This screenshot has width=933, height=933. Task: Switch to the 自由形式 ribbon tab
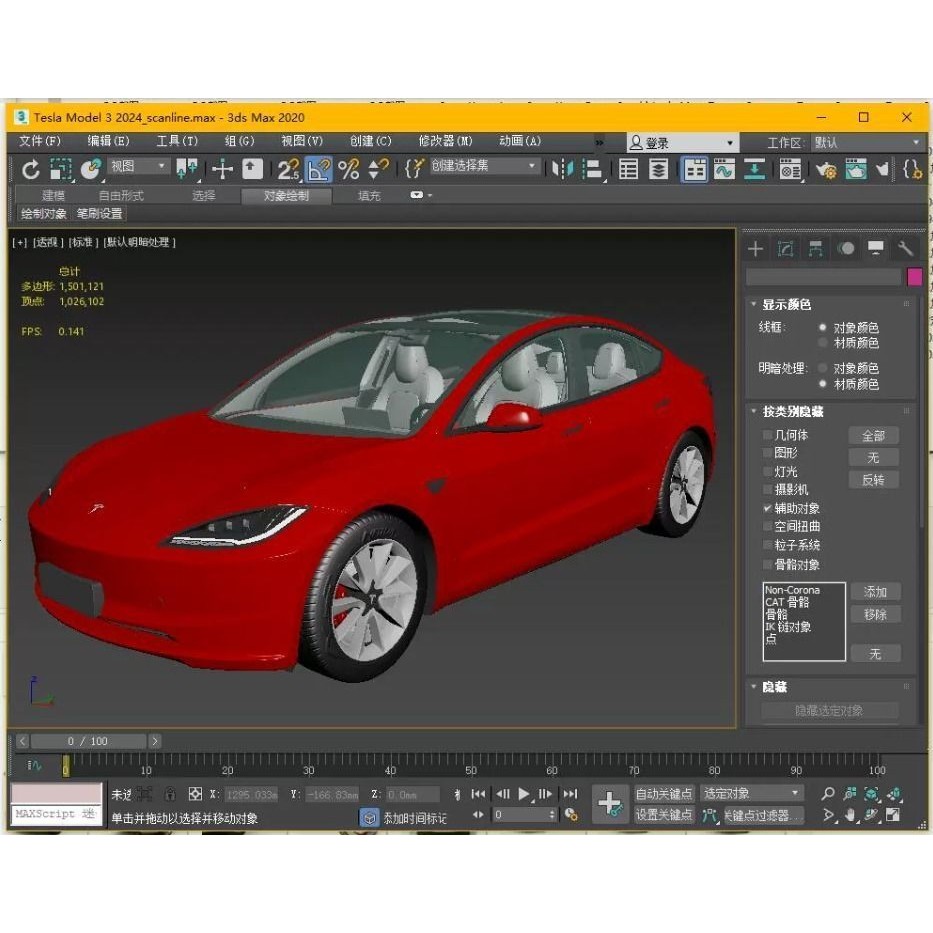pos(121,195)
